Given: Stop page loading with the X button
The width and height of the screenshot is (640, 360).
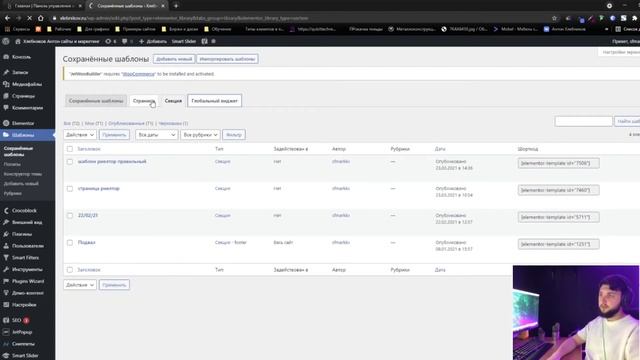Looking at the screenshot, I should pyautogui.click(x=29, y=18).
